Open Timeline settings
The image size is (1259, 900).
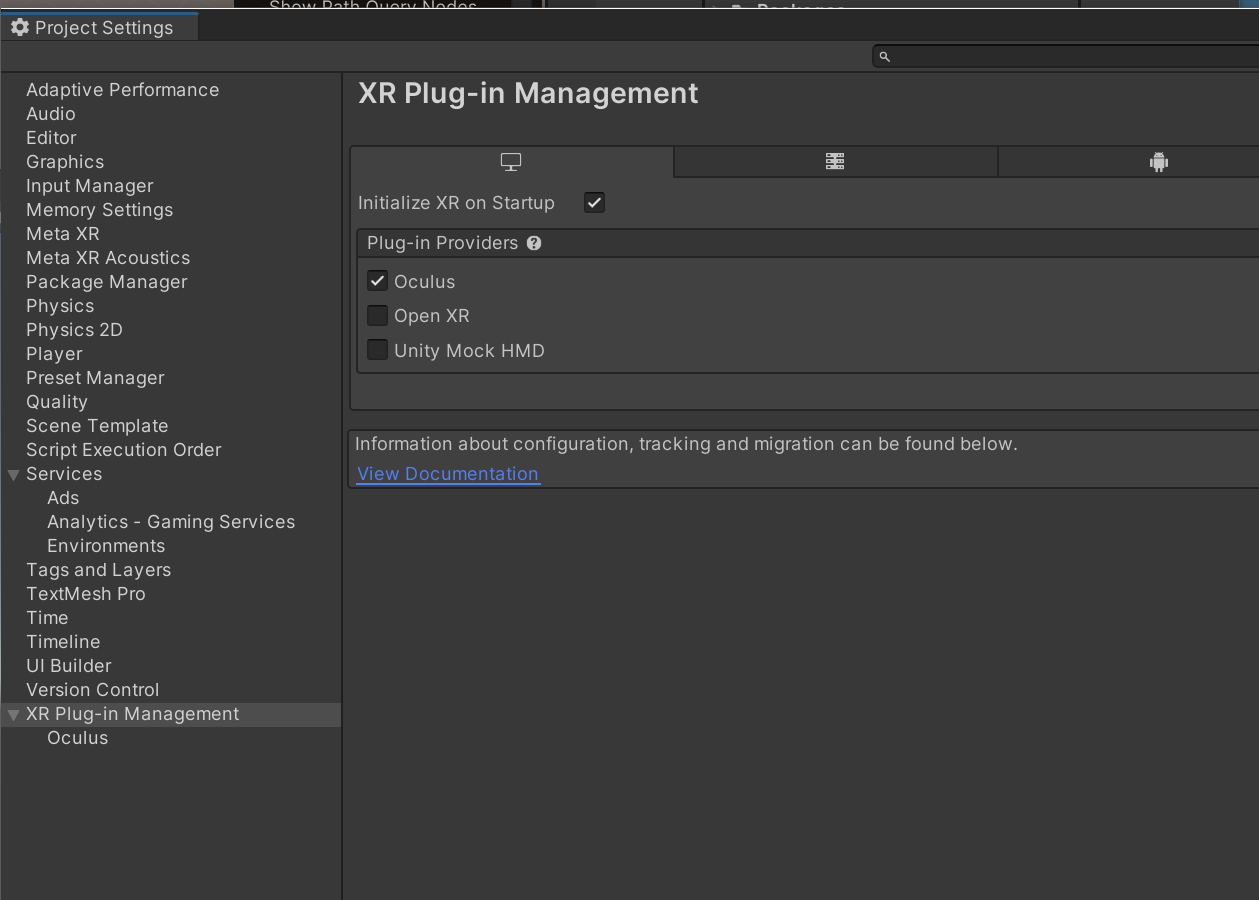[63, 642]
